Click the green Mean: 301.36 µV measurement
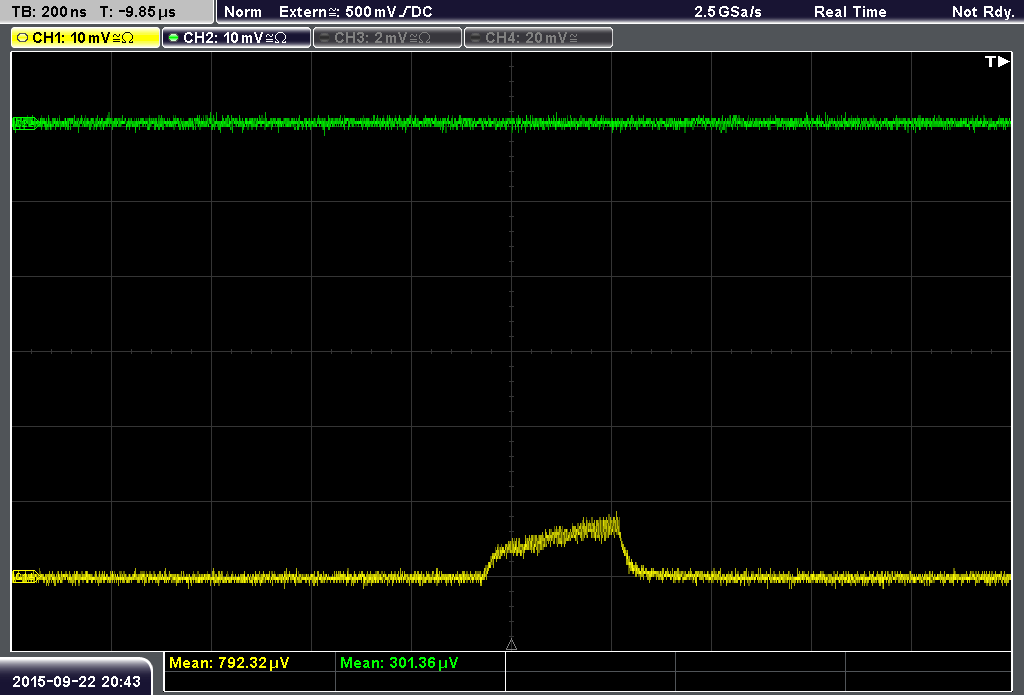The image size is (1024, 695). click(x=399, y=663)
